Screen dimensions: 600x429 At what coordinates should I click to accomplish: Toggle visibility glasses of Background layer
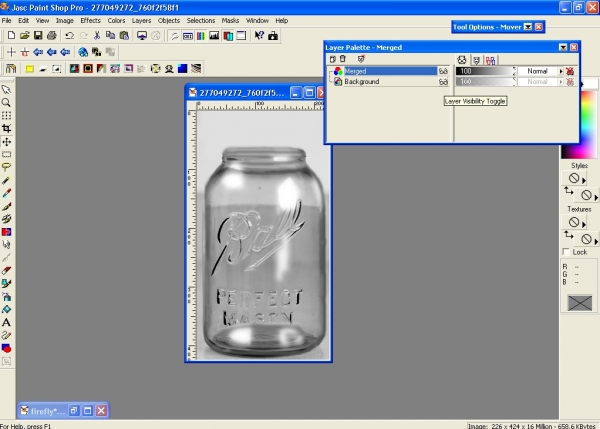coord(443,82)
